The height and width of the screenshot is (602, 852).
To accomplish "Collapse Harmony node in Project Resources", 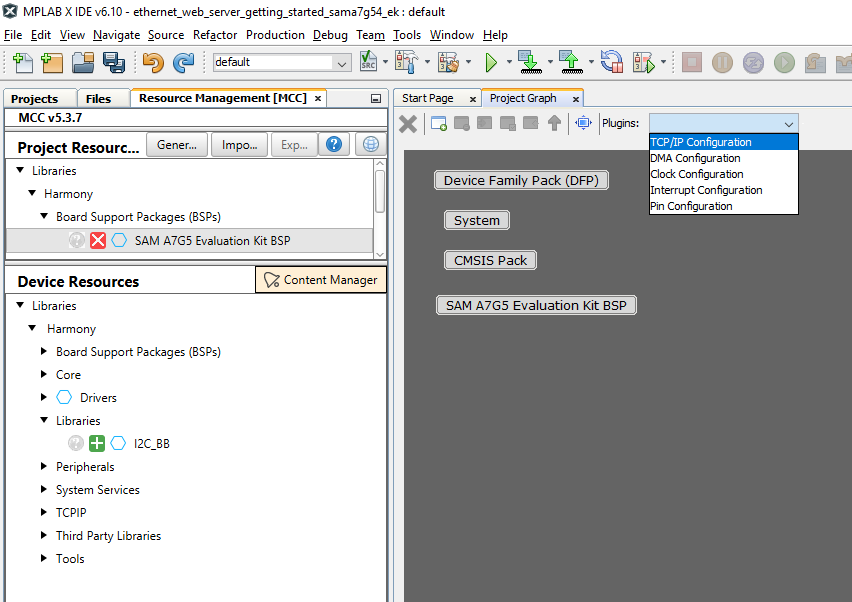I will (x=32, y=193).
